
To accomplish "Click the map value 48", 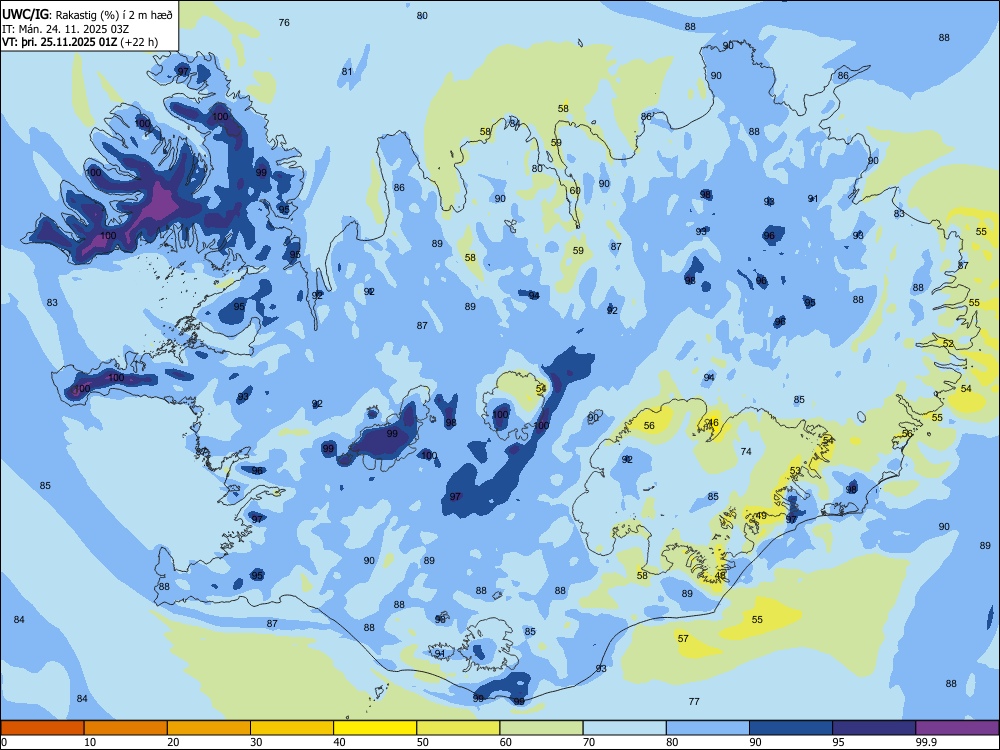I will [x=721, y=575].
